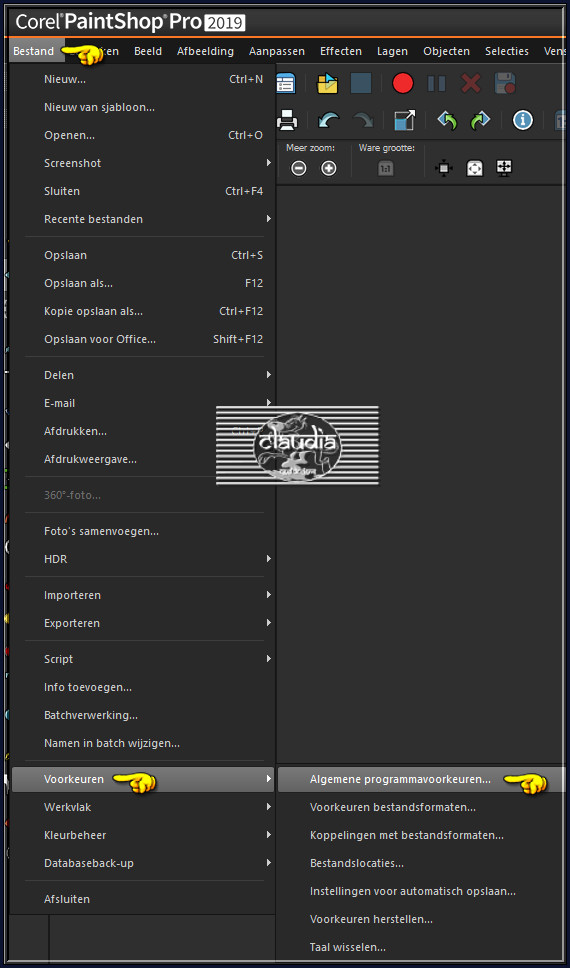Cancel script recording with the red X
570x968 pixels.
pos(471,83)
